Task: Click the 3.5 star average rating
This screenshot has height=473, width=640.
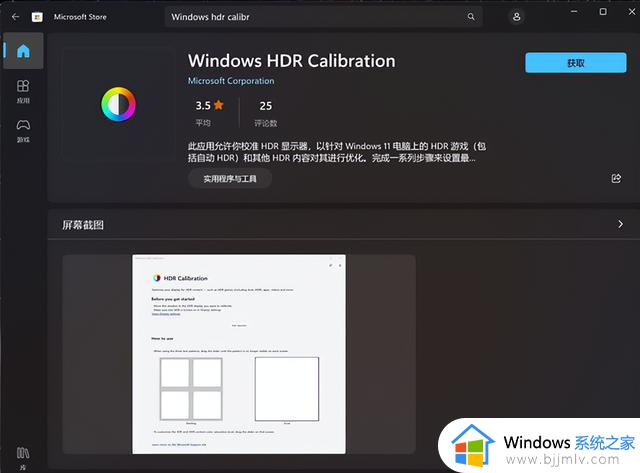Action: (x=209, y=112)
